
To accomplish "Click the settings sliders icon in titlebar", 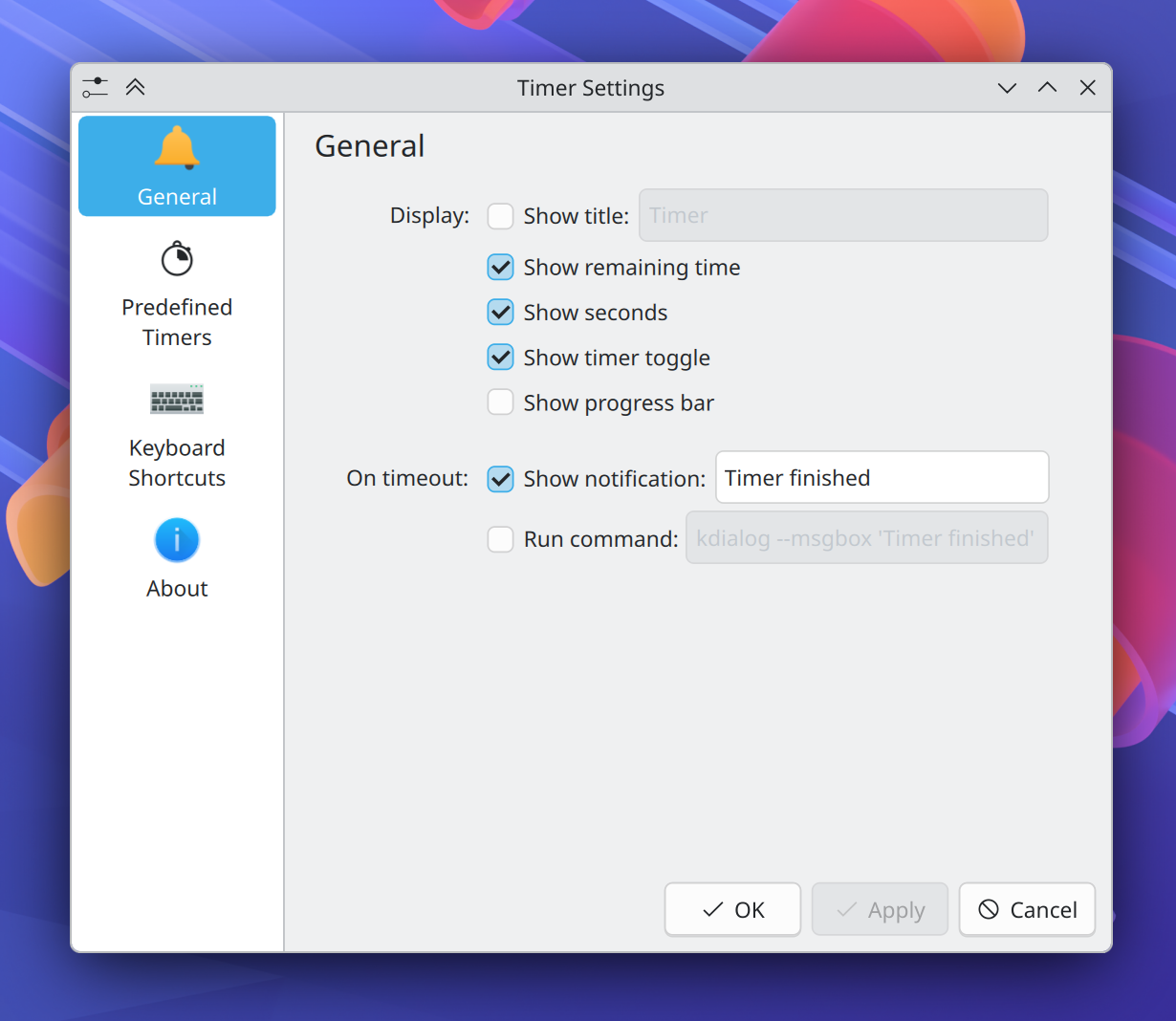I will click(x=95, y=87).
